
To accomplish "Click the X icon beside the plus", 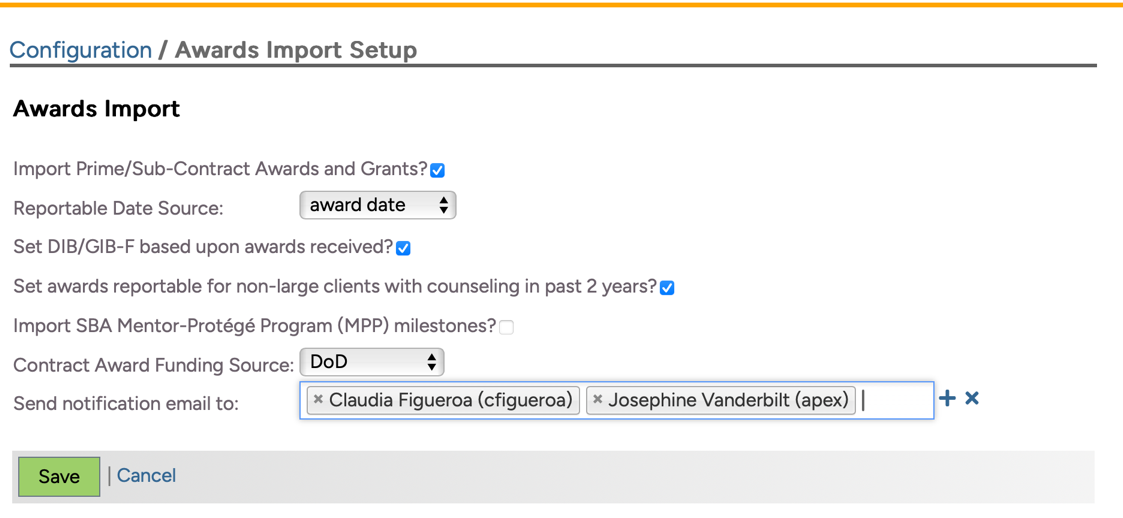I will pos(972,399).
